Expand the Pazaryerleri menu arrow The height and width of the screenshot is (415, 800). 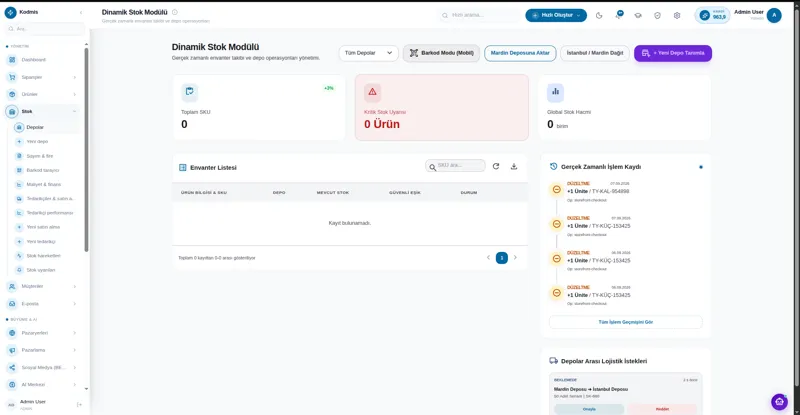(74, 333)
